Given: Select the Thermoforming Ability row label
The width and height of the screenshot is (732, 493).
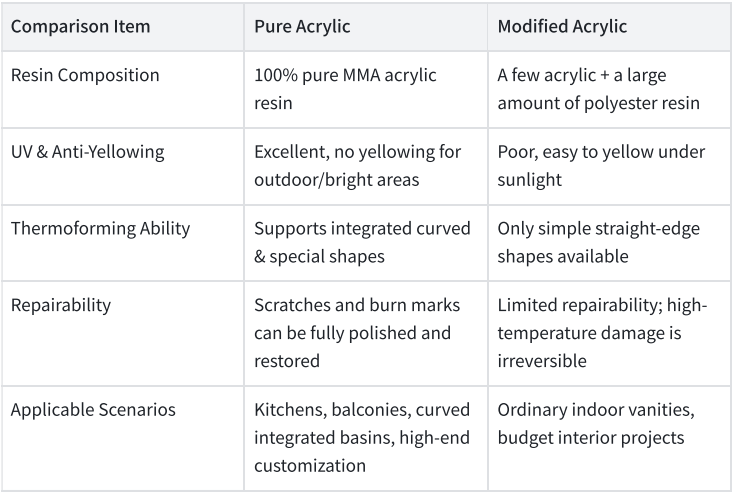Looking at the screenshot, I should tap(100, 228).
